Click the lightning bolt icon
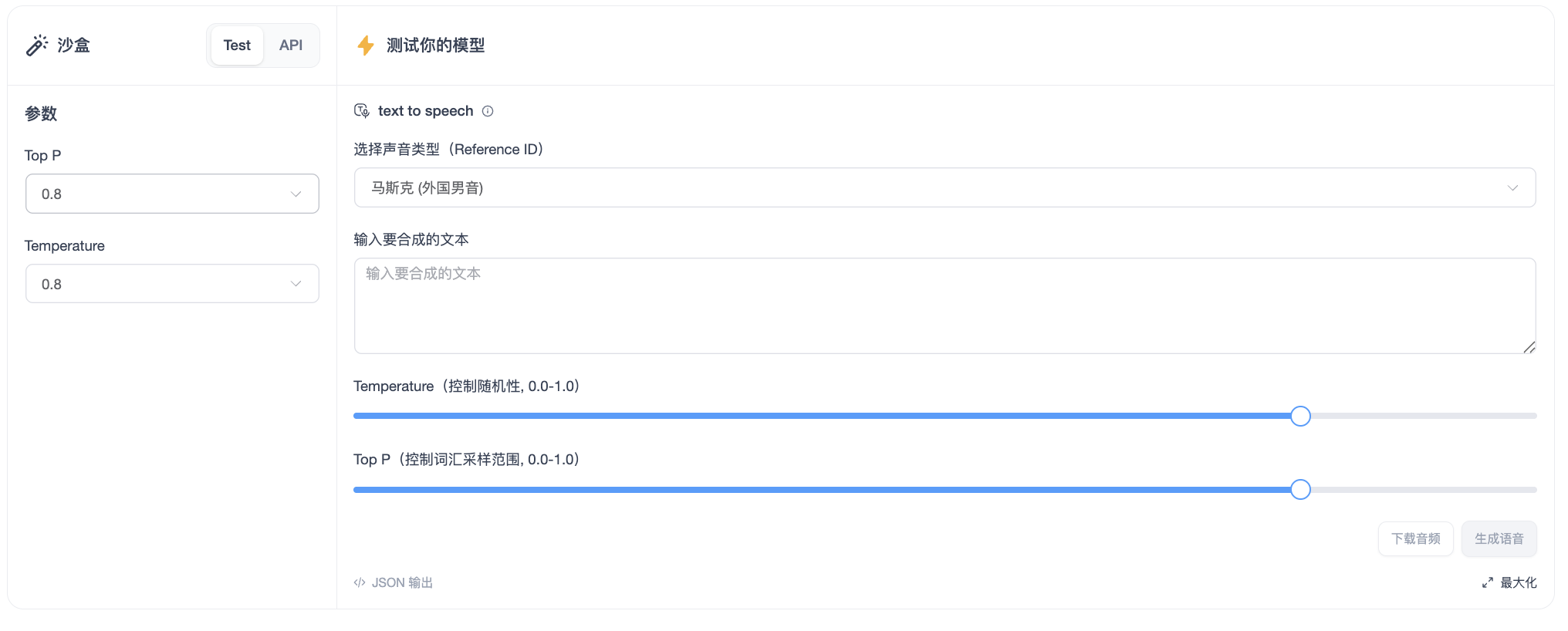Screen dimensions: 1568x631 [x=366, y=46]
